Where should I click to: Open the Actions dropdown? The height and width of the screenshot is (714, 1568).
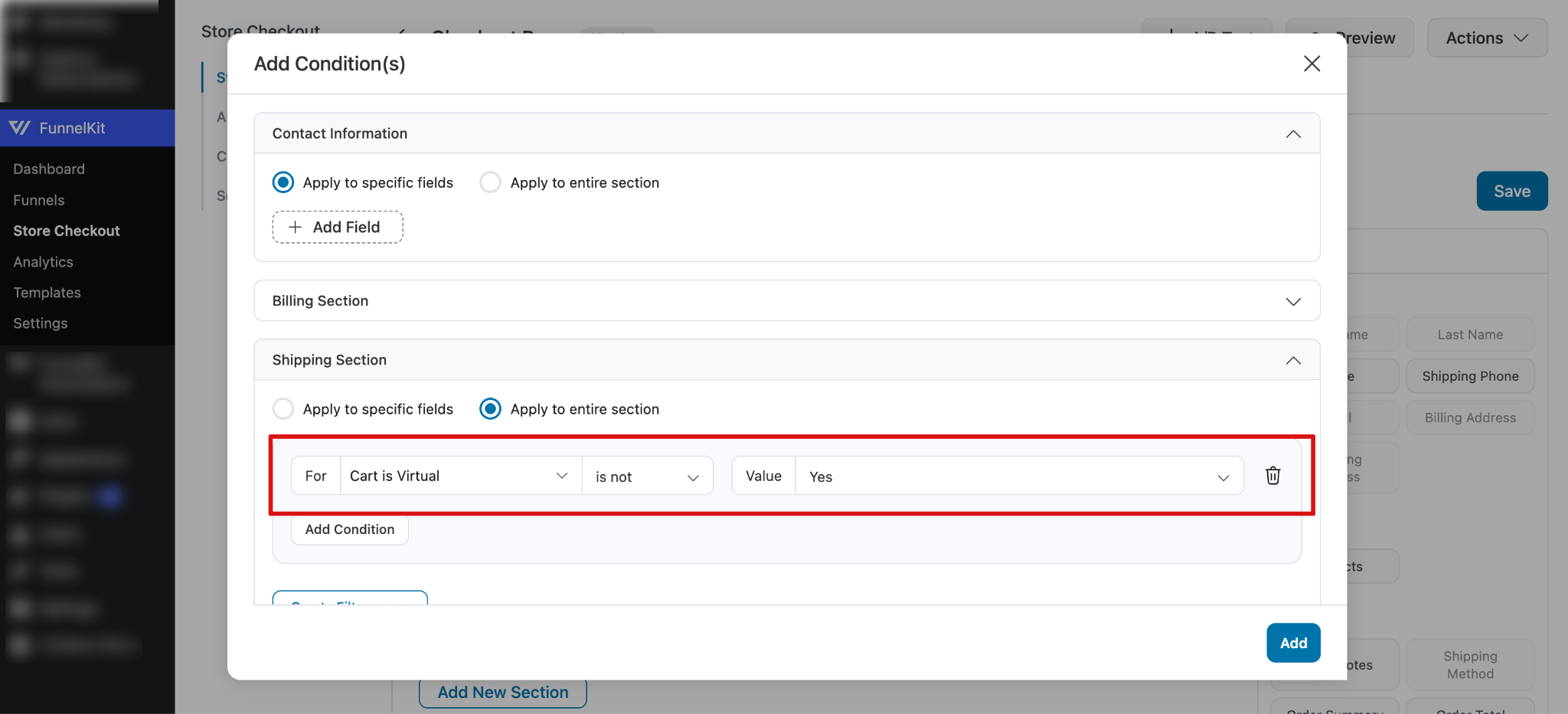[1486, 37]
